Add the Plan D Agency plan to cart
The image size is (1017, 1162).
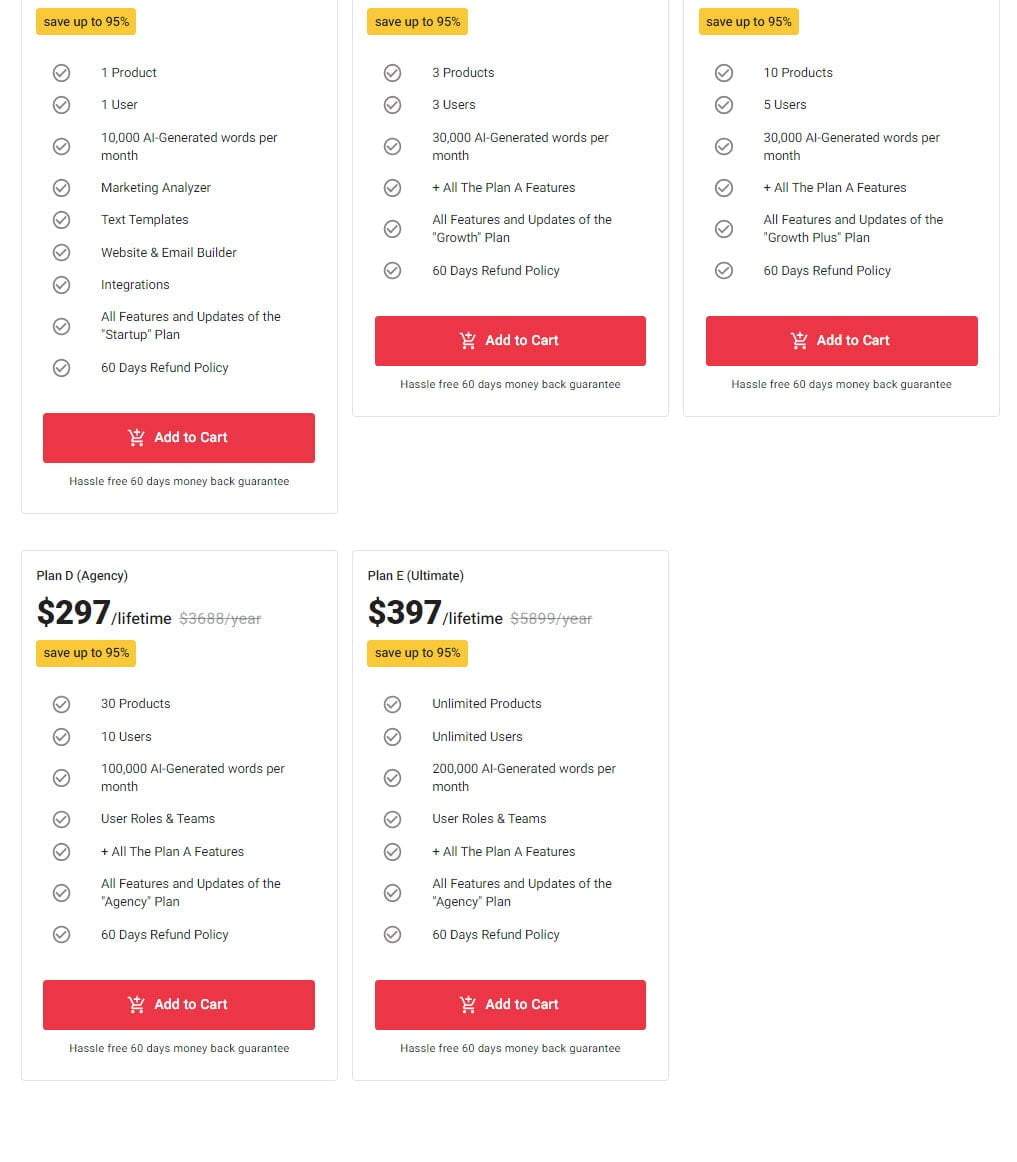178,1004
